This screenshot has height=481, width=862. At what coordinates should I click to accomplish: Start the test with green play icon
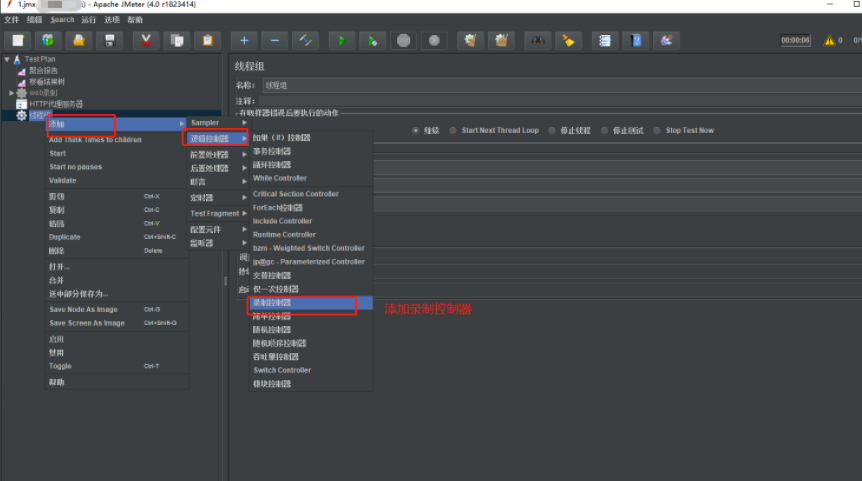tap(341, 41)
